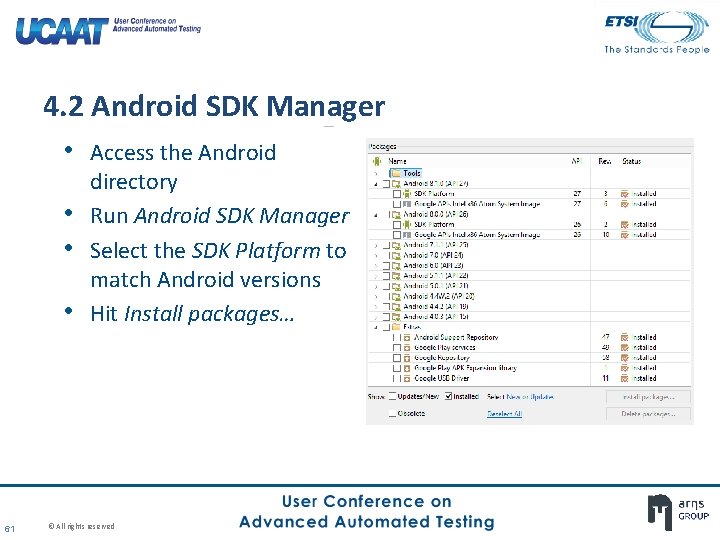Image resolution: width=720 pixels, height=540 pixels.
Task: Click the Android 8.1.0 (API 27) package icon
Action: (x=396, y=184)
